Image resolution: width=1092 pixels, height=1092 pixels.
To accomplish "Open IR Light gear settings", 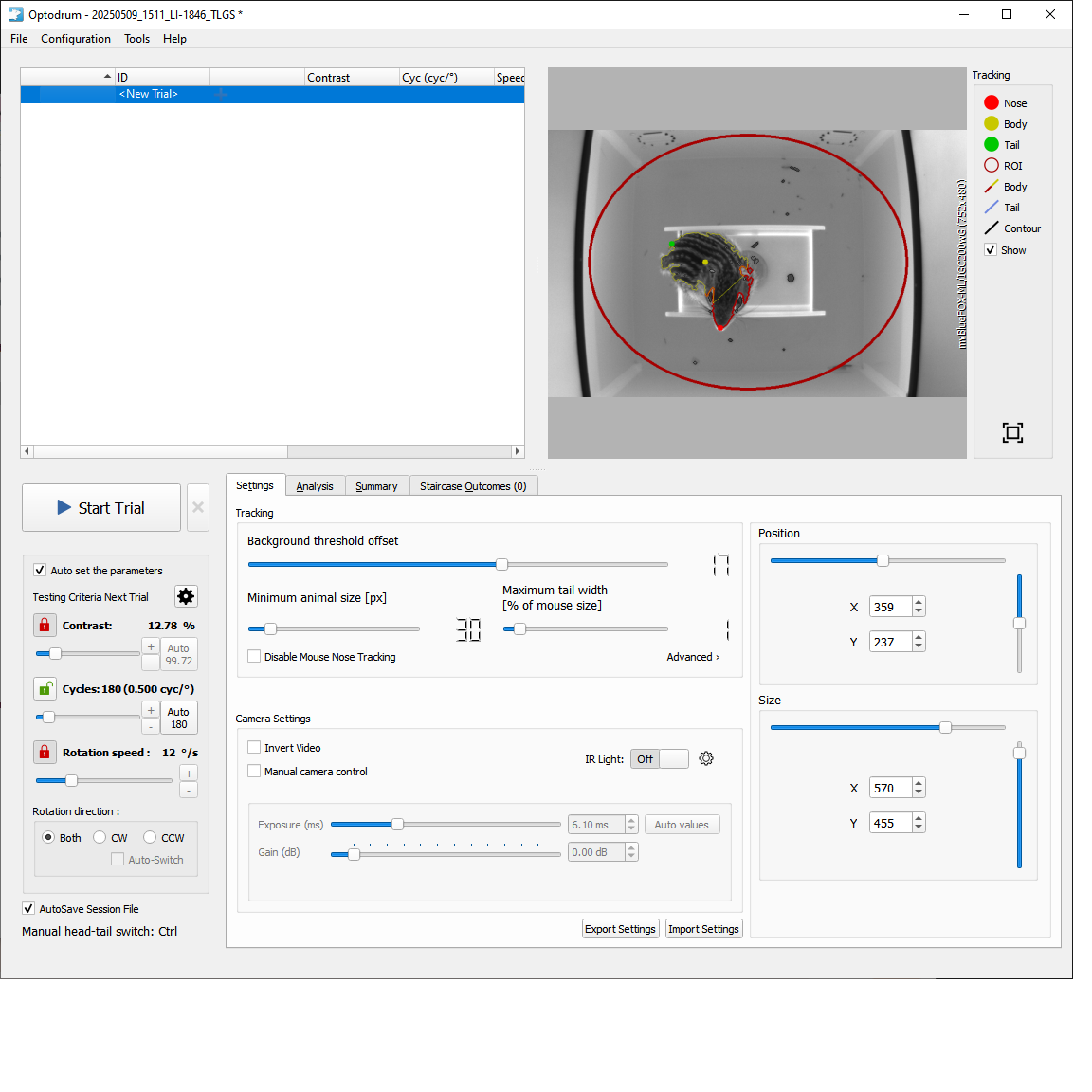I will point(706,758).
